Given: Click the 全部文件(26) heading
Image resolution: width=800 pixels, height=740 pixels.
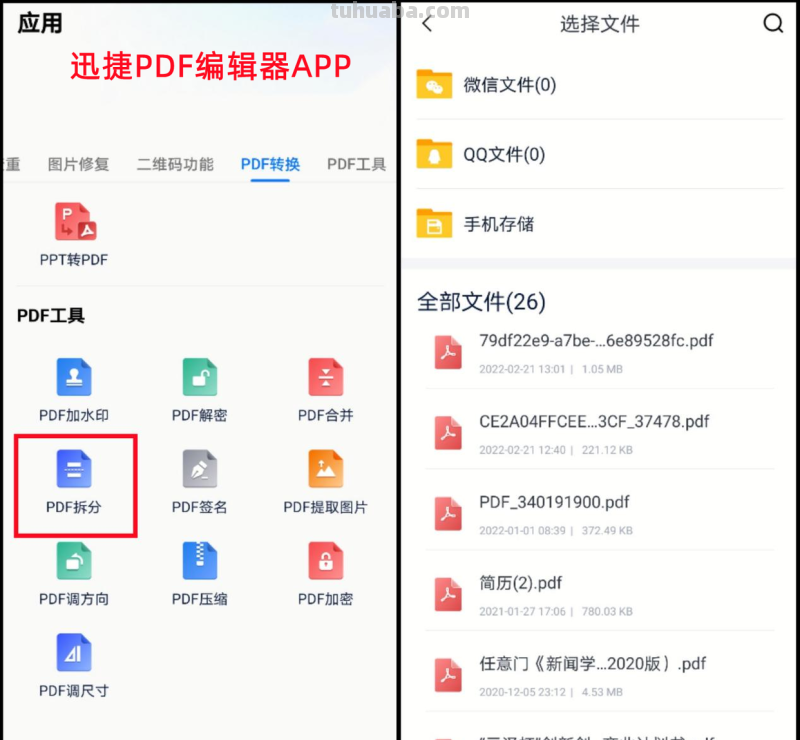Looking at the screenshot, I should [481, 302].
